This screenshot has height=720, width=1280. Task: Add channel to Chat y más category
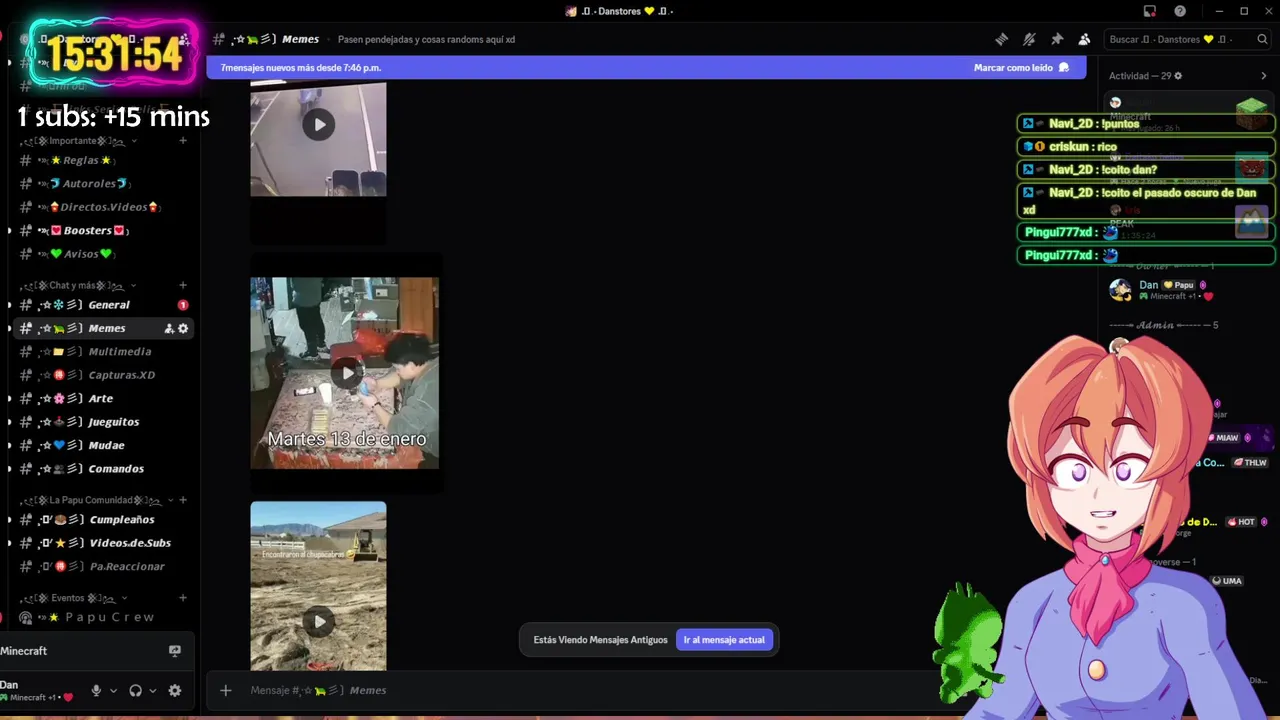pos(183,285)
